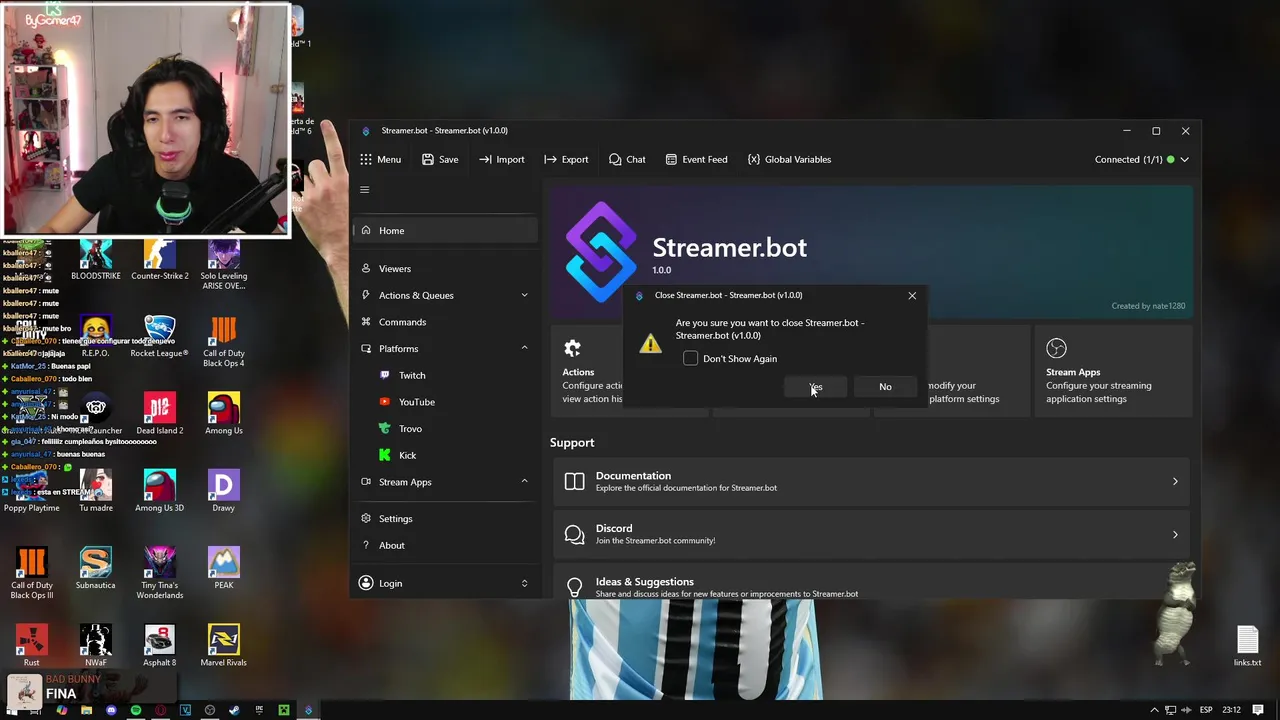The image size is (1280, 720).
Task: Click the Documentation row arrow
Action: pyautogui.click(x=1175, y=481)
